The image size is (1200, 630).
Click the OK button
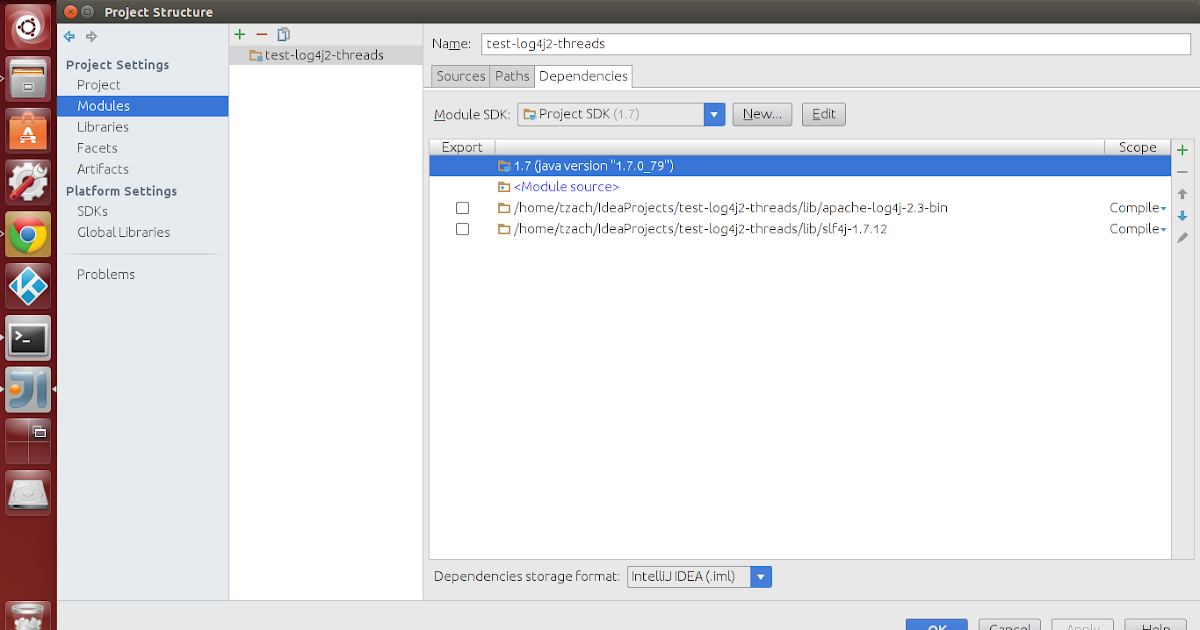click(936, 625)
